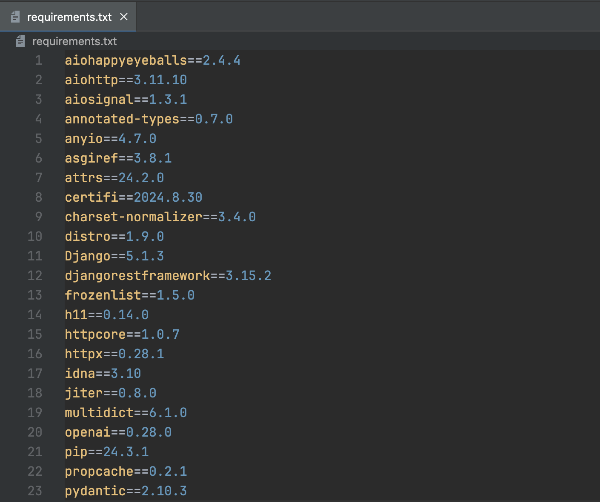
Task: Click the anyio==4.7.0 line
Action: tap(111, 139)
